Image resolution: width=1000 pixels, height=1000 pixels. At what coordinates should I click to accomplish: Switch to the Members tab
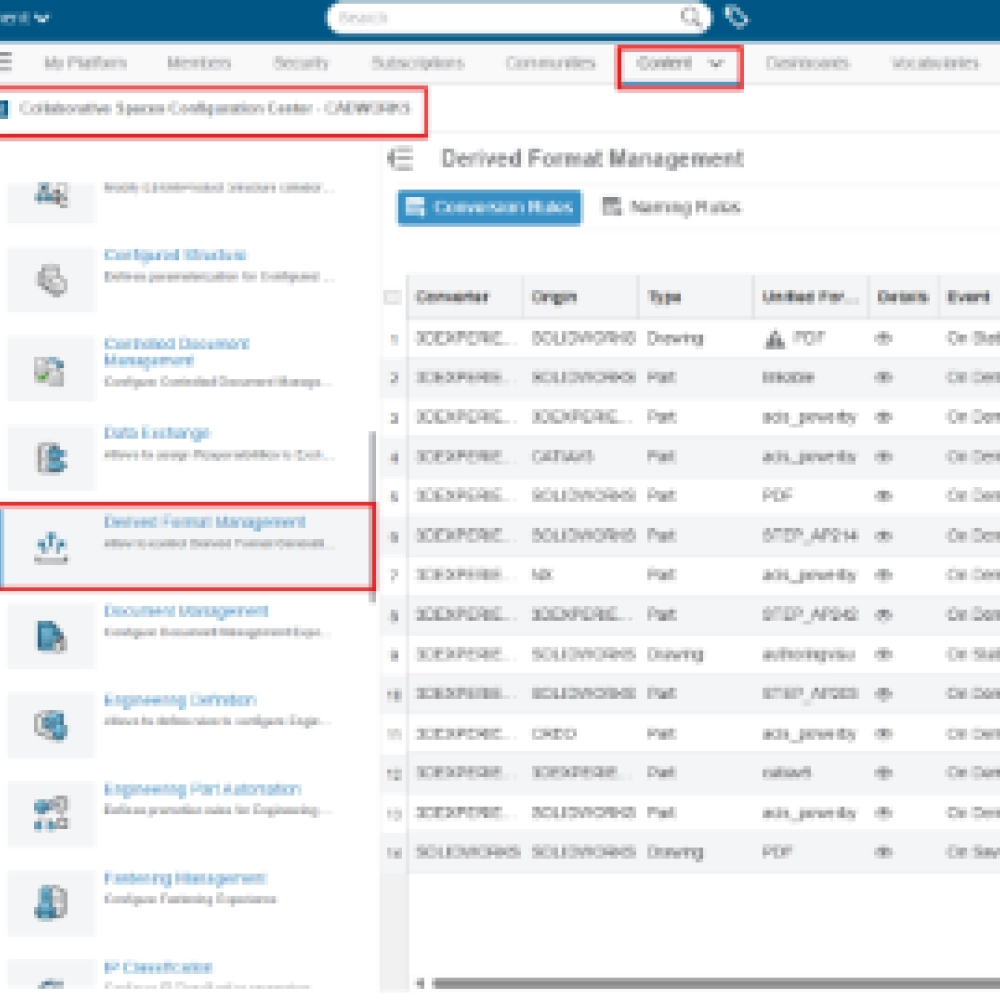point(198,63)
